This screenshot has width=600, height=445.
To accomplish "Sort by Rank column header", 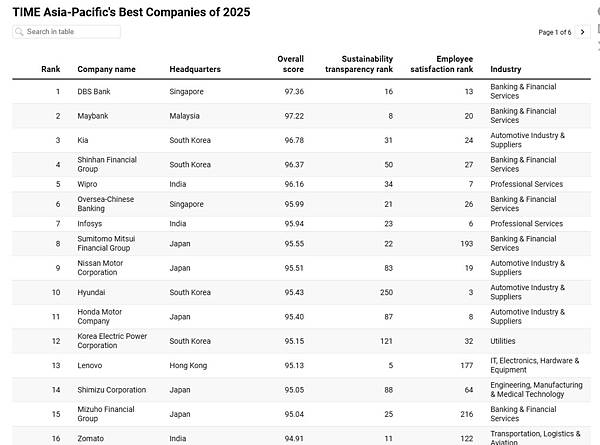I will (x=51, y=69).
